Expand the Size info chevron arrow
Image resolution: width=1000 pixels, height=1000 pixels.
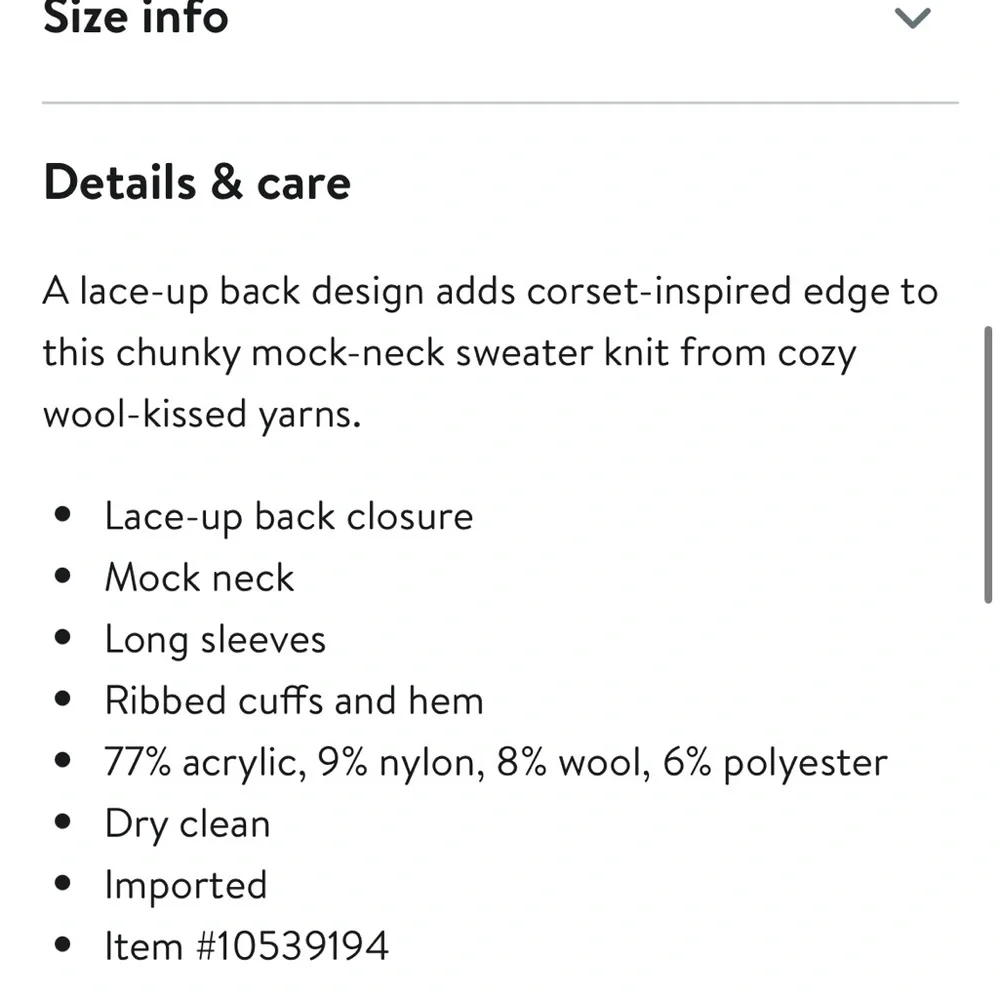912,18
